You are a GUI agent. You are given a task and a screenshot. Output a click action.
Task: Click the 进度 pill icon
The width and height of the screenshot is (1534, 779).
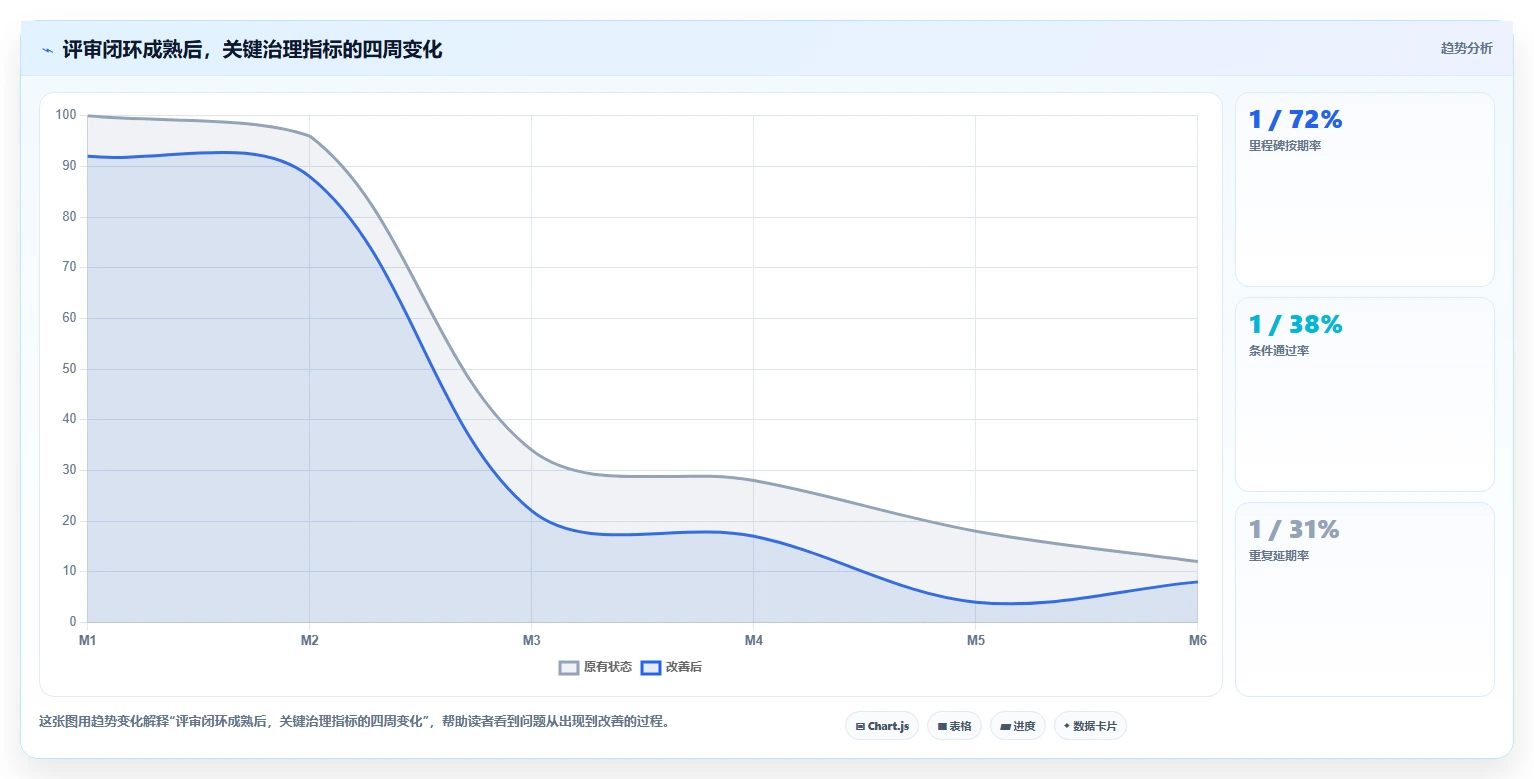1005,727
